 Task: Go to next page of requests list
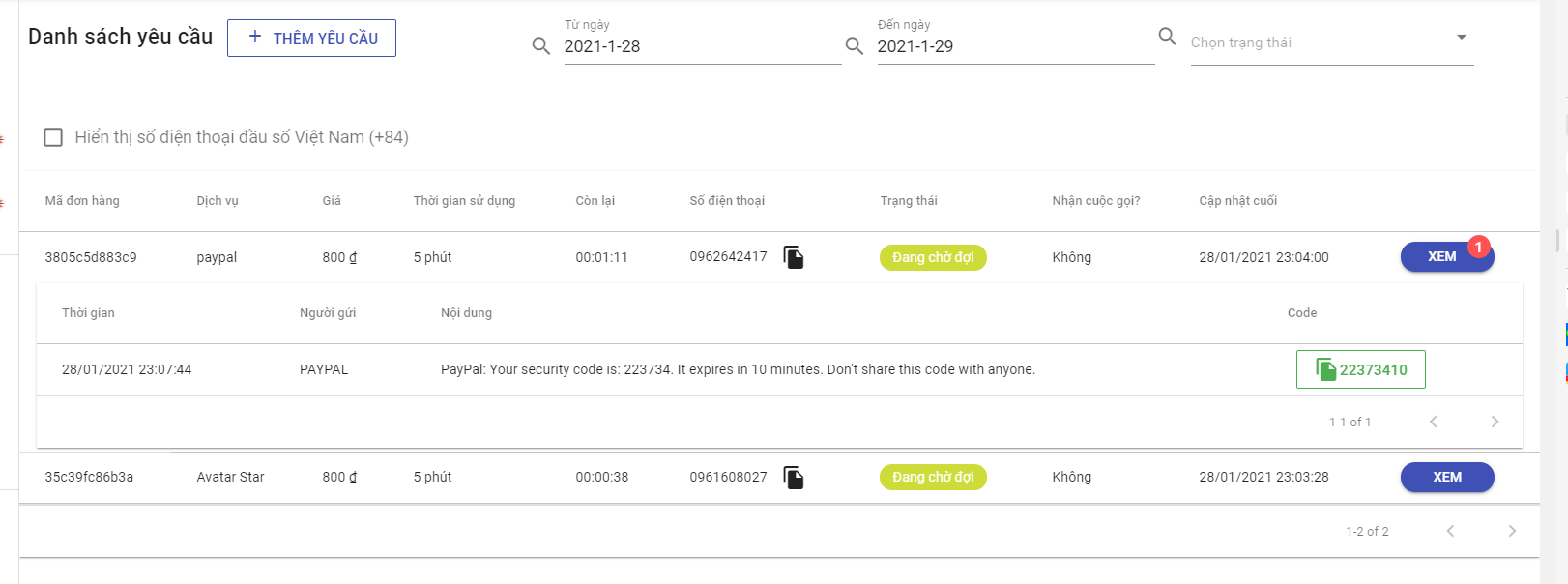coord(1512,531)
